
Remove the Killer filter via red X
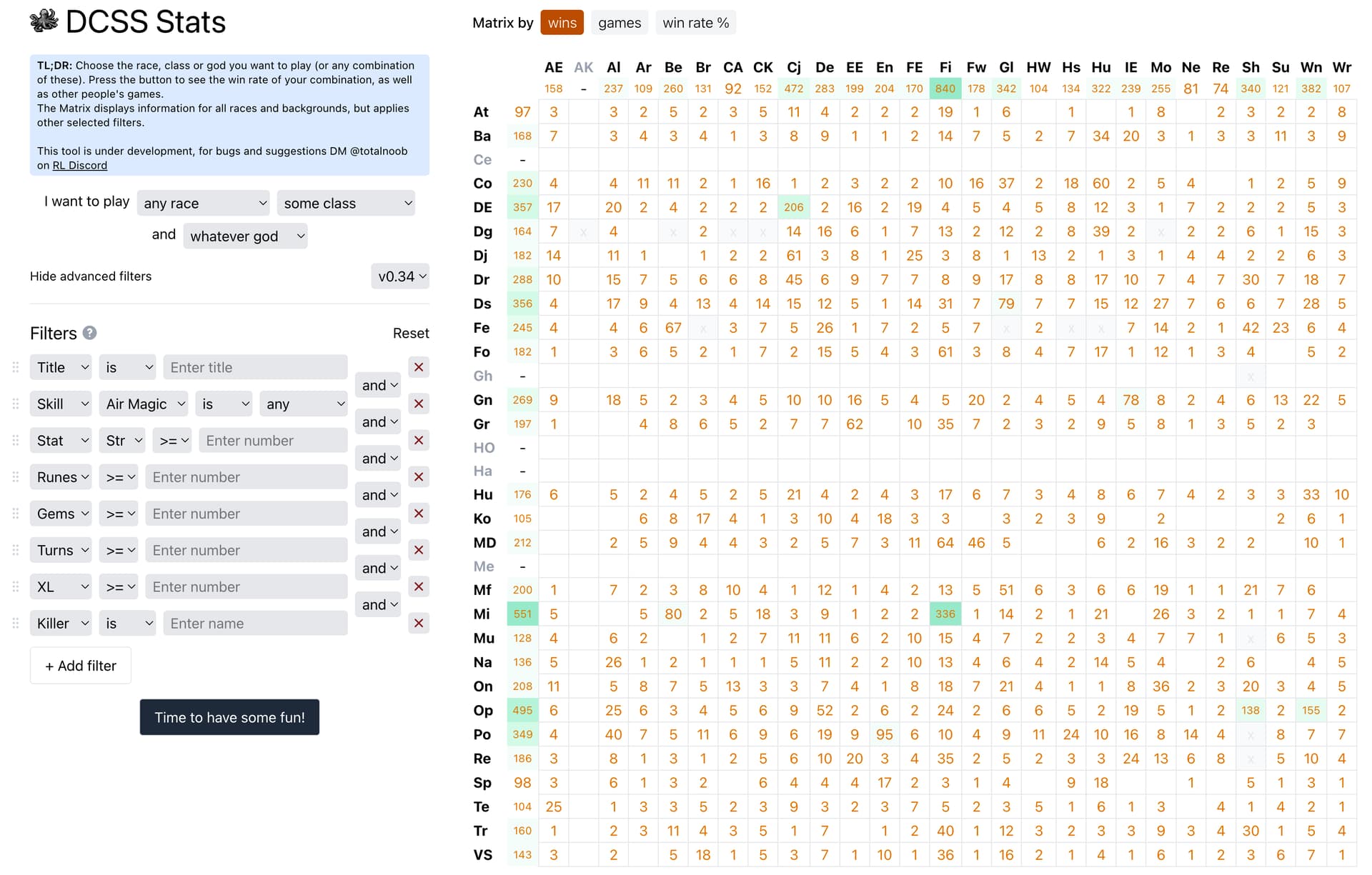tap(419, 623)
